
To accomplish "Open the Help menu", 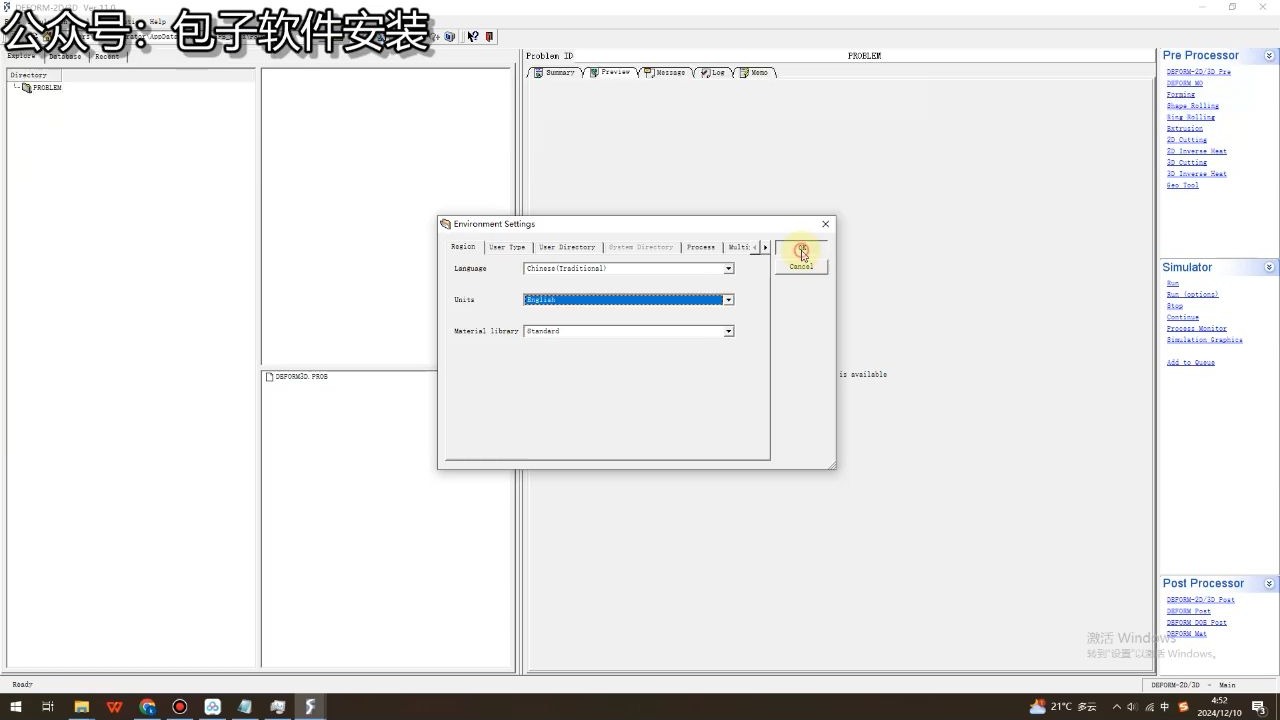I will point(158,21).
